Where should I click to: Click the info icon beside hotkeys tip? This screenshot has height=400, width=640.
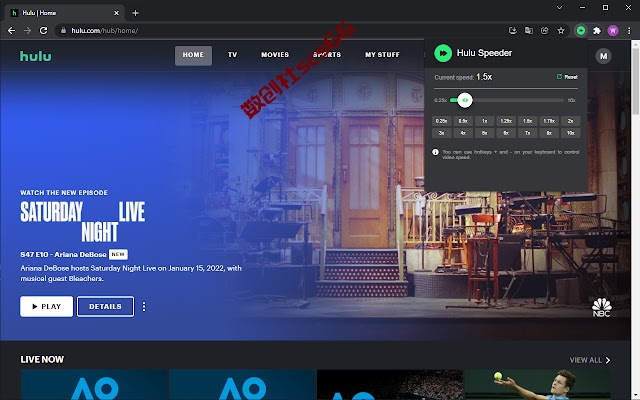tap(436, 152)
